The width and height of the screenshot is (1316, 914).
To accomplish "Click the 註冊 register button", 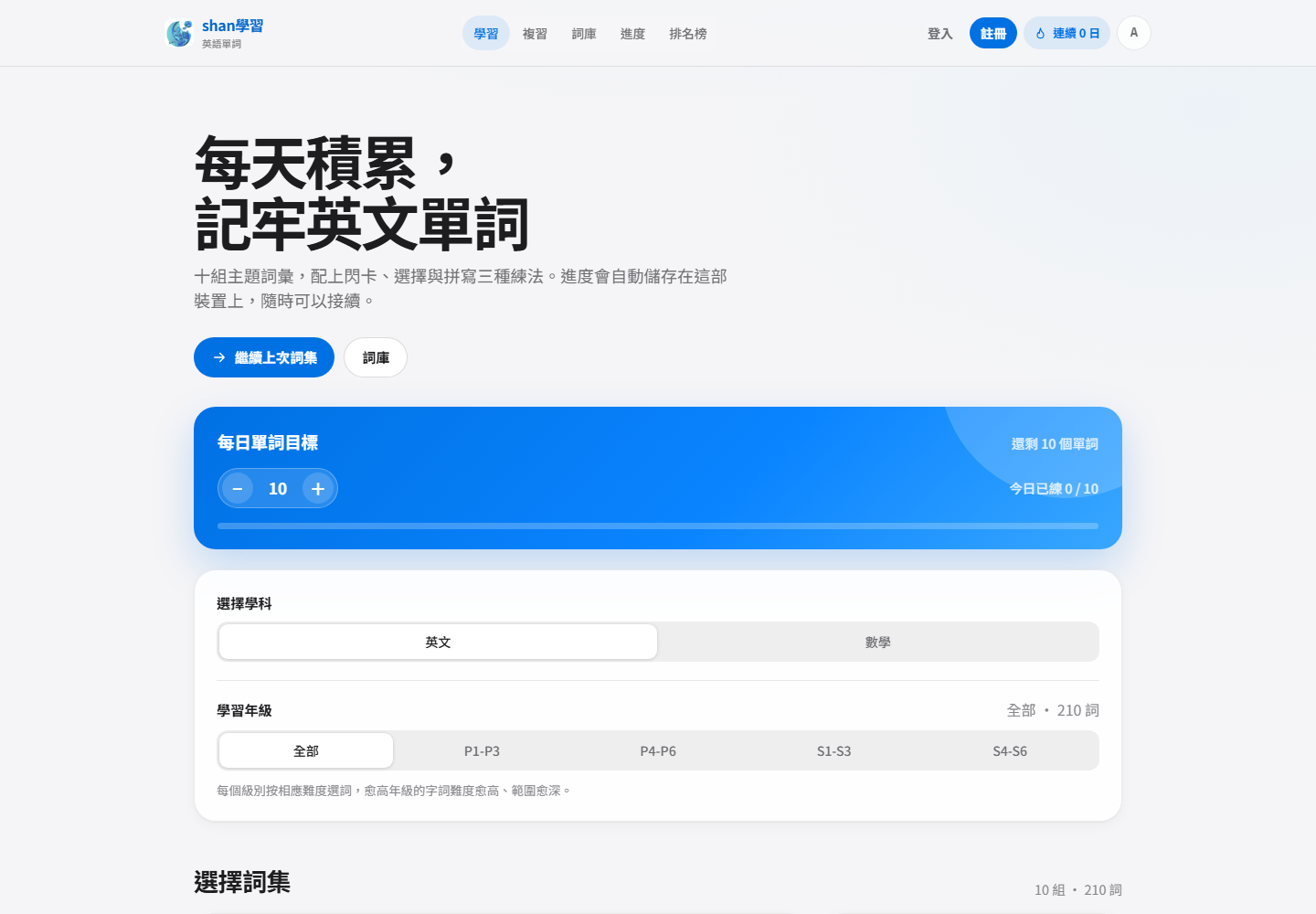I will pyautogui.click(x=993, y=33).
